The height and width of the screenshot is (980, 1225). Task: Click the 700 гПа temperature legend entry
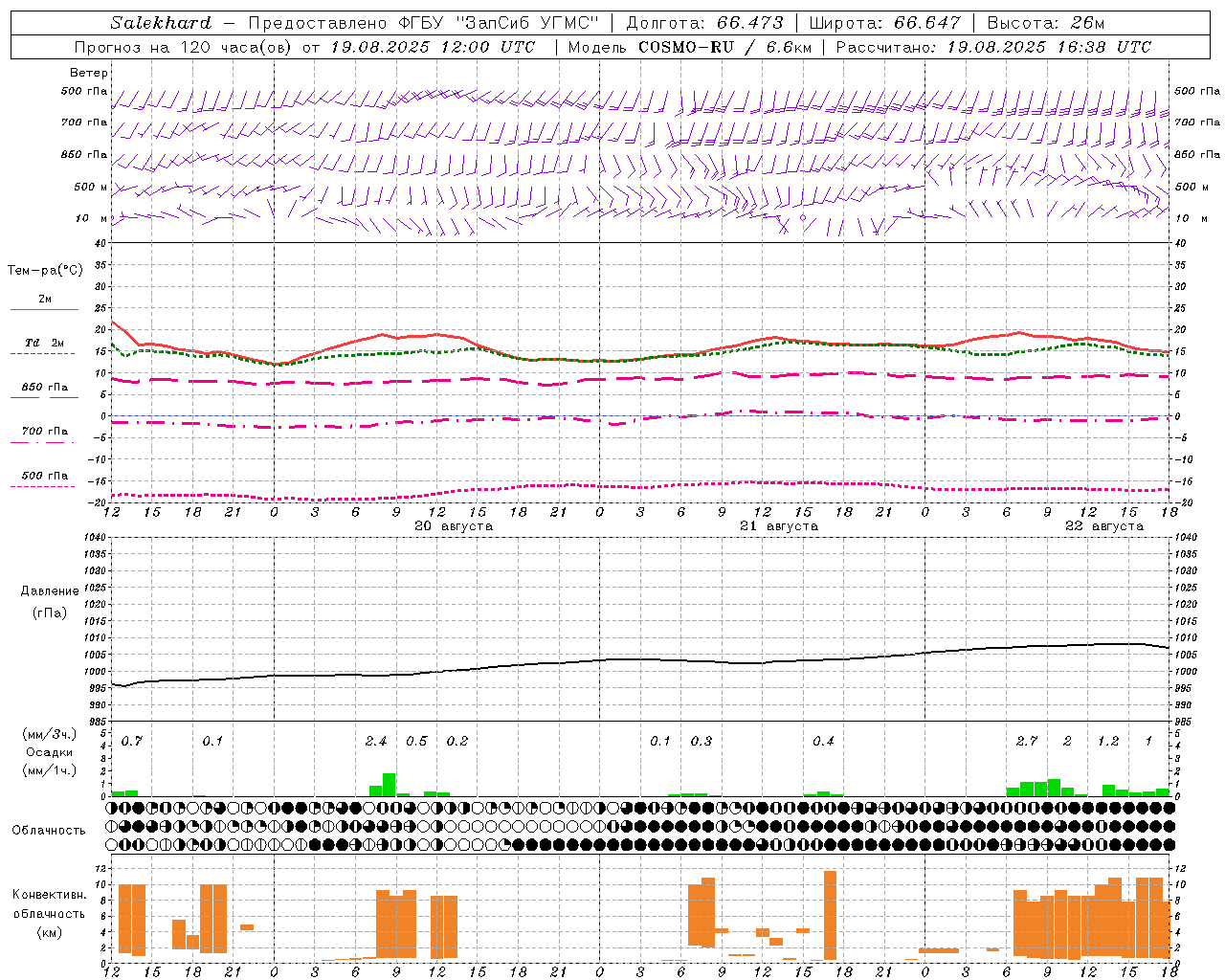[x=45, y=432]
